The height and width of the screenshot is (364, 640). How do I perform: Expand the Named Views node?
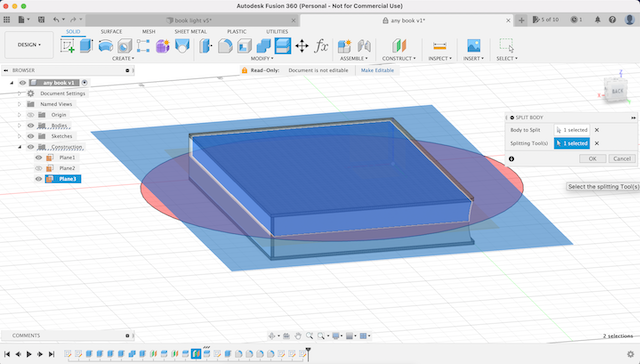pyautogui.click(x=19, y=104)
